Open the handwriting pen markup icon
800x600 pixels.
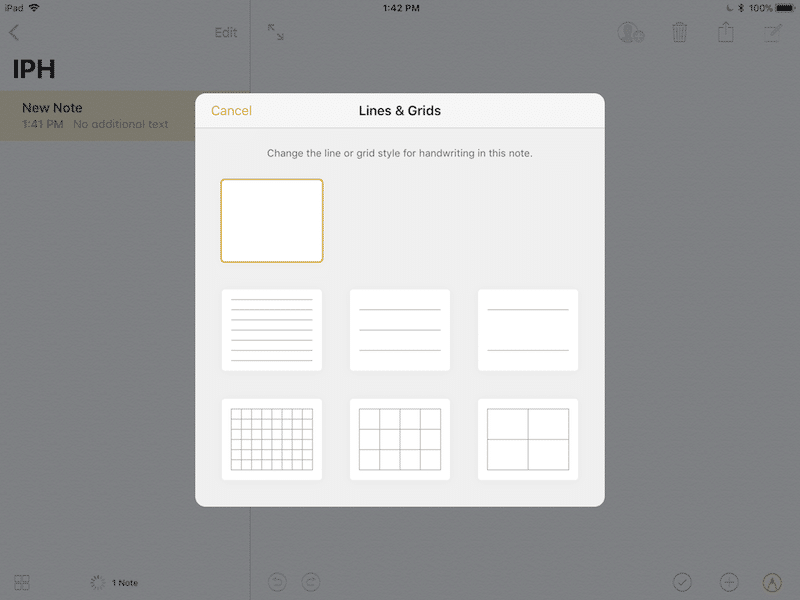[x=772, y=582]
